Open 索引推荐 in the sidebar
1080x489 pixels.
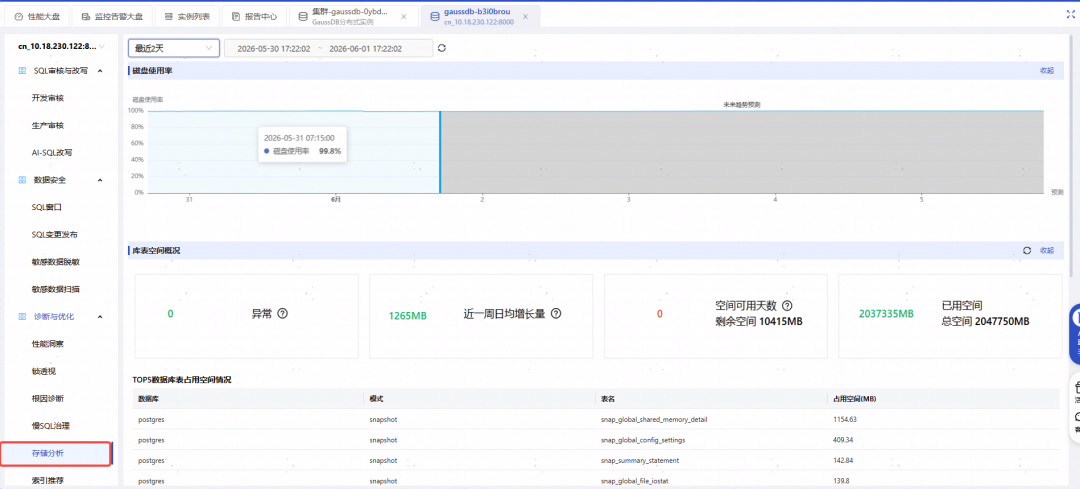pos(48,480)
